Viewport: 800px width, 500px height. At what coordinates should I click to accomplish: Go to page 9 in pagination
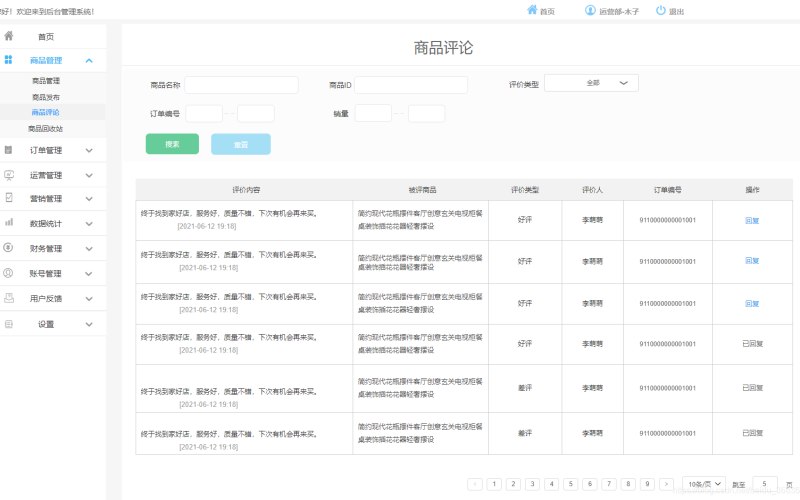point(647,484)
